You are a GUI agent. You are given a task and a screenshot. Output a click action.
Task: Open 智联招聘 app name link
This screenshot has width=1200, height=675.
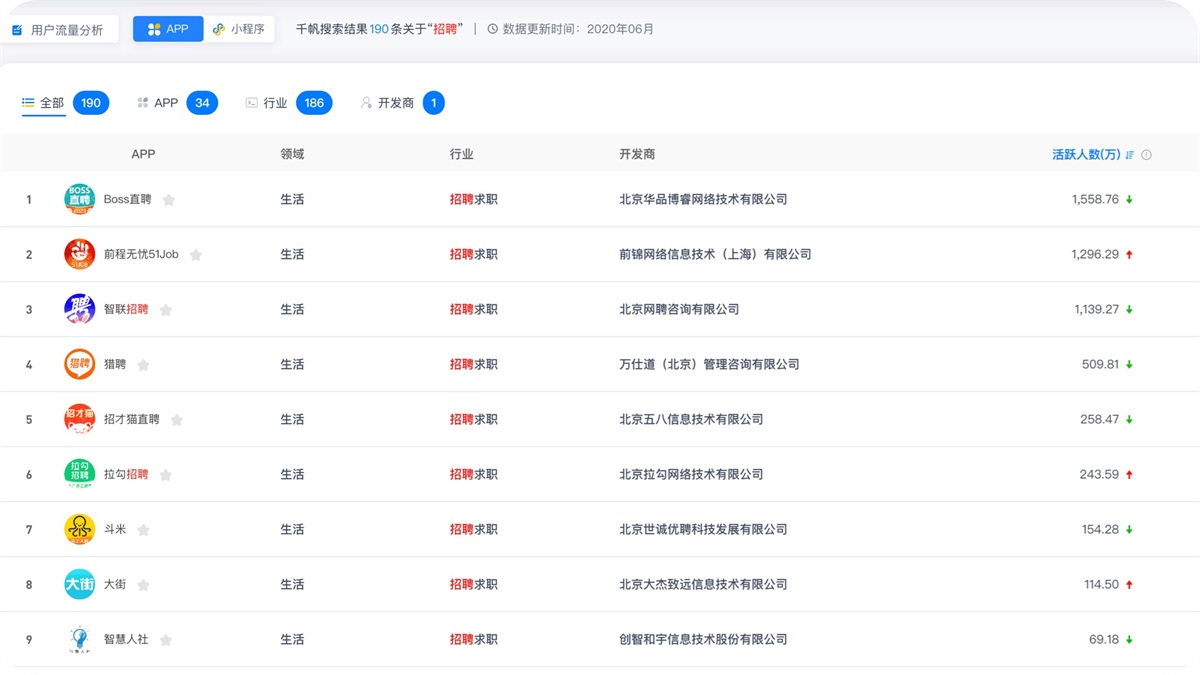point(126,309)
